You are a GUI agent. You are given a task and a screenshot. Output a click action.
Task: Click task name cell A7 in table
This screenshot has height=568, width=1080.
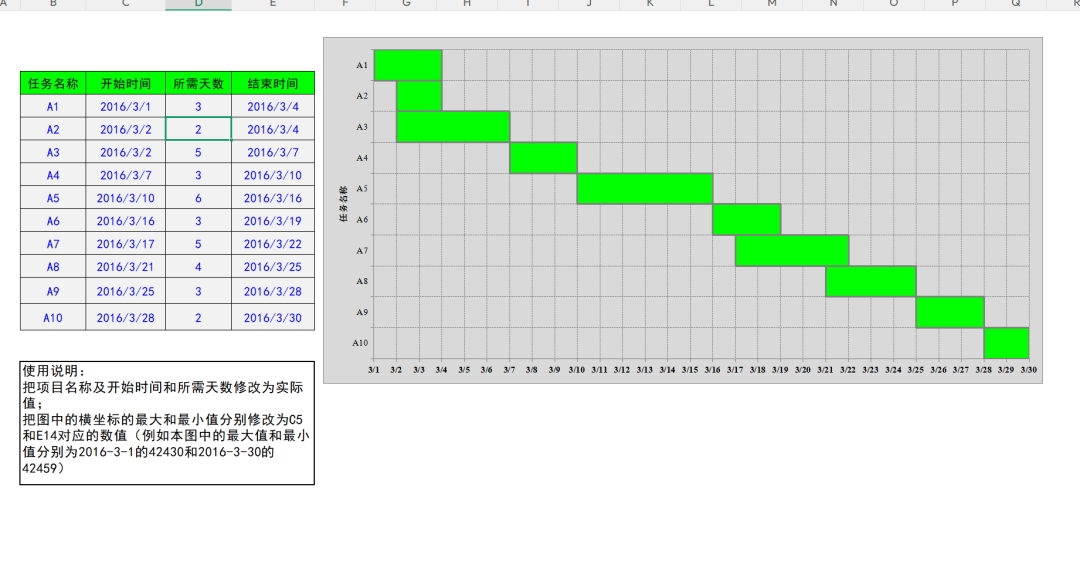[x=53, y=244]
